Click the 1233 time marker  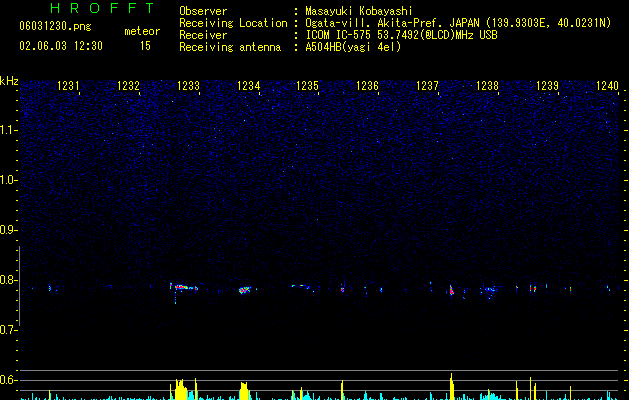(188, 85)
